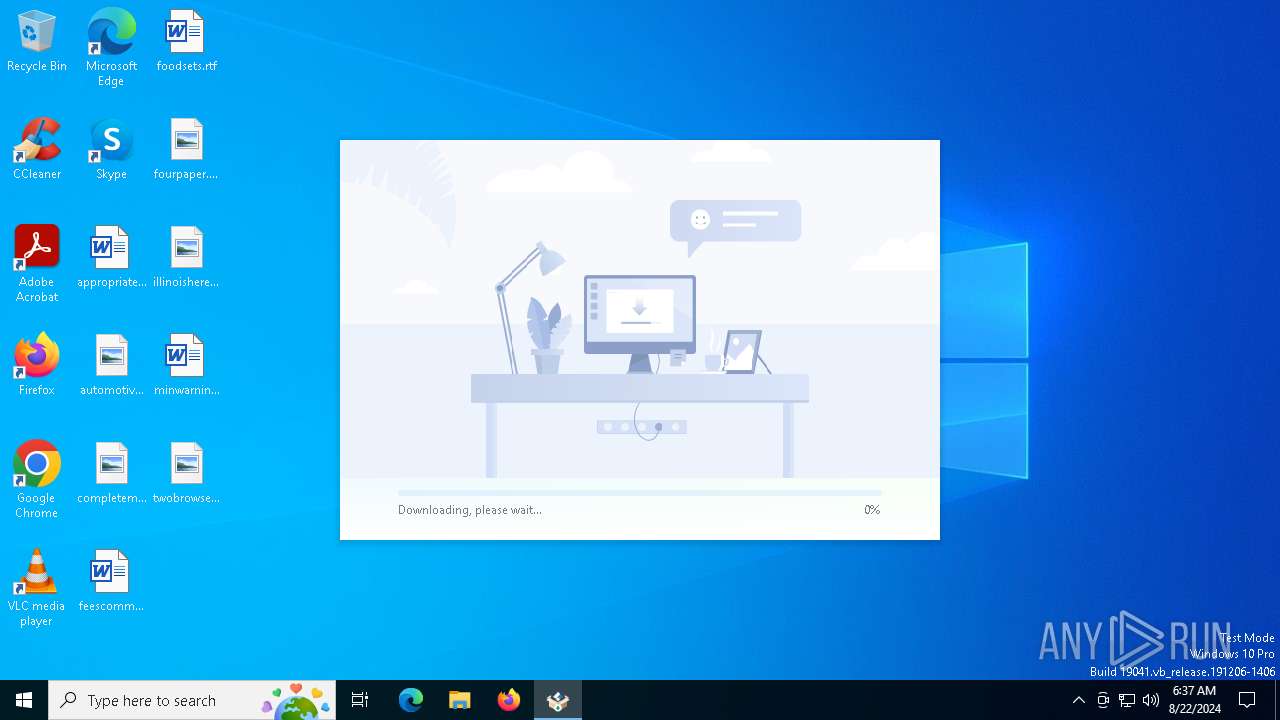Screen dimensions: 1280x720
Task: Click the monitor download illustration
Action: (640, 324)
